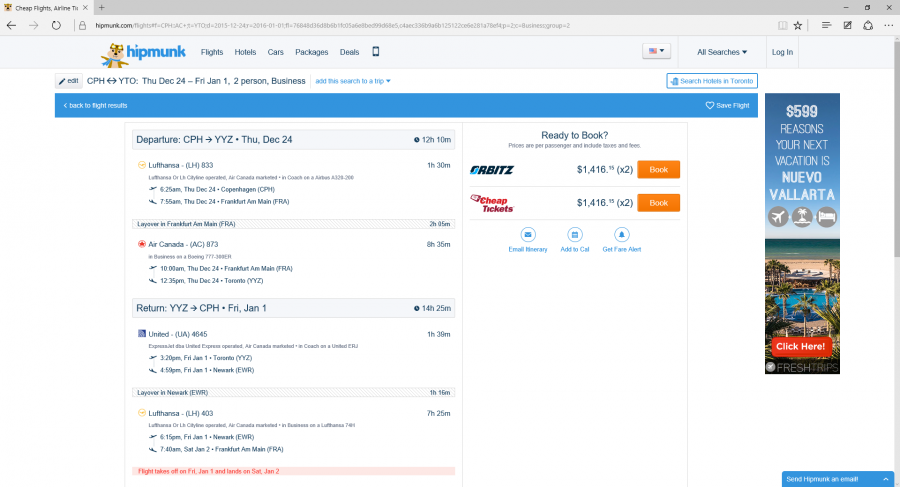Open the Flights menu item
The image size is (900, 487).
[x=212, y=52]
